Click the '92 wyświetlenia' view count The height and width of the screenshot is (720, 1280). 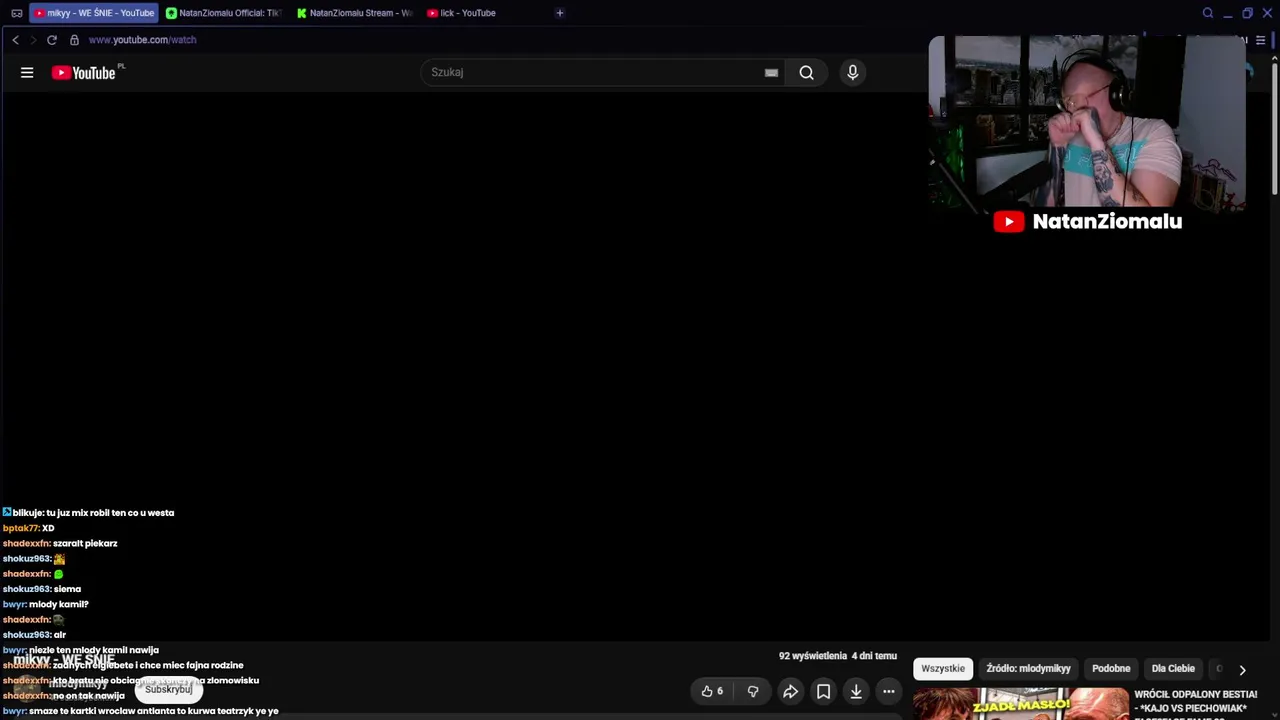point(813,656)
